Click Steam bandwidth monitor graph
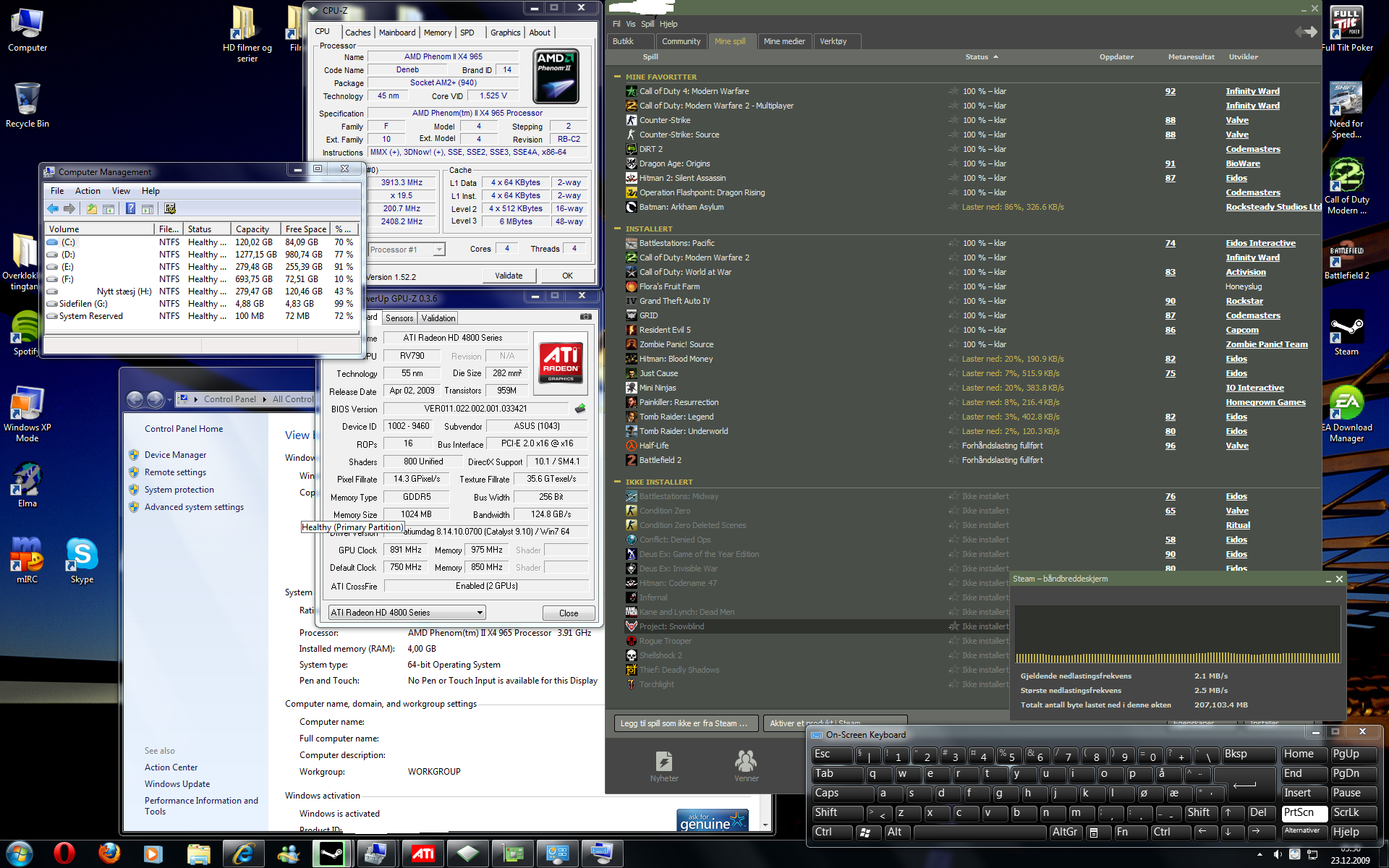Screen dimensions: 1389x868 click(x=1177, y=634)
